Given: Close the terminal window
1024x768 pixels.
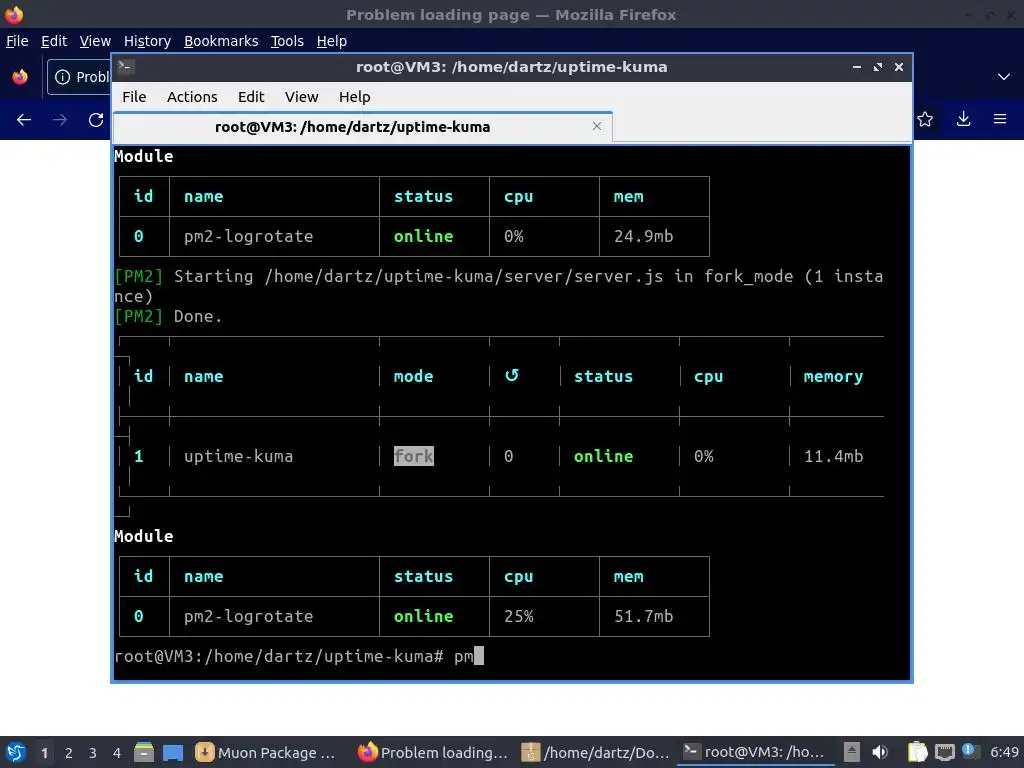Looking at the screenshot, I should (899, 67).
